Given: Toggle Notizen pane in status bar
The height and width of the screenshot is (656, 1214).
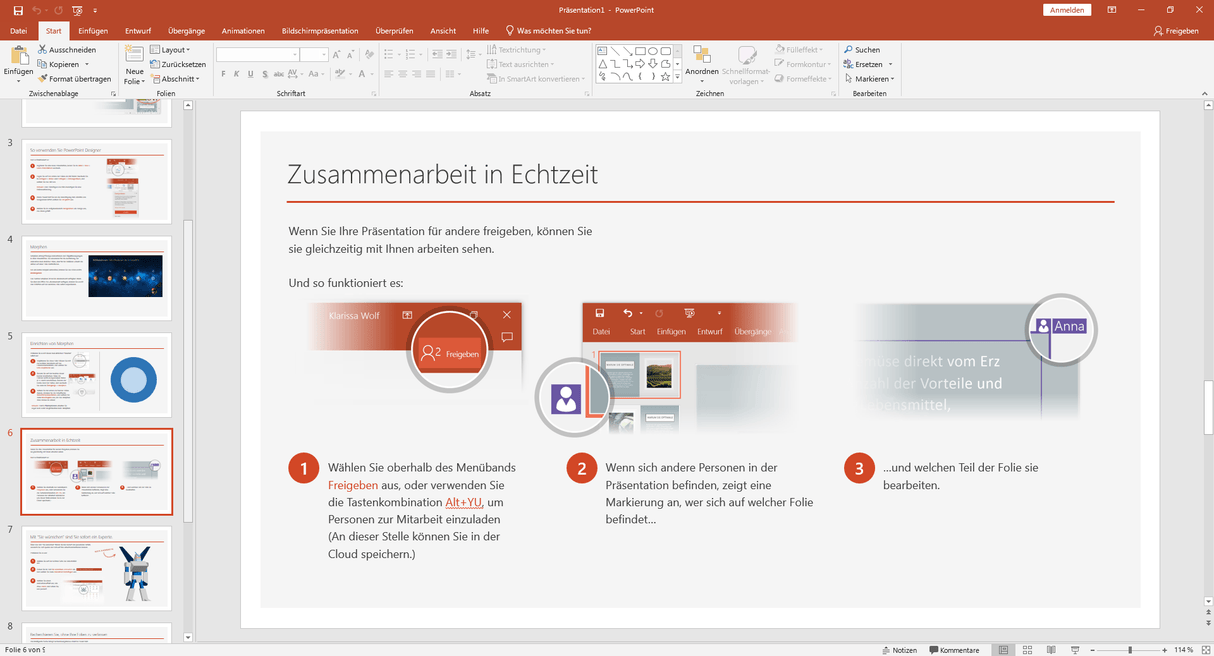Looking at the screenshot, I should [x=898, y=650].
